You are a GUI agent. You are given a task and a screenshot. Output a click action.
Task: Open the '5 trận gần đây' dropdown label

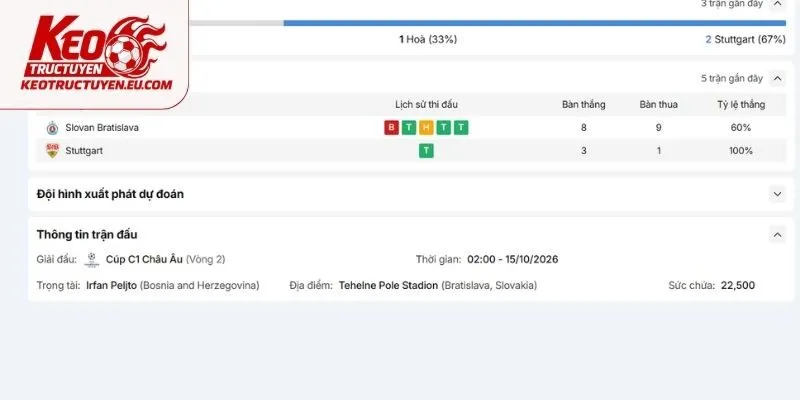tap(732, 79)
